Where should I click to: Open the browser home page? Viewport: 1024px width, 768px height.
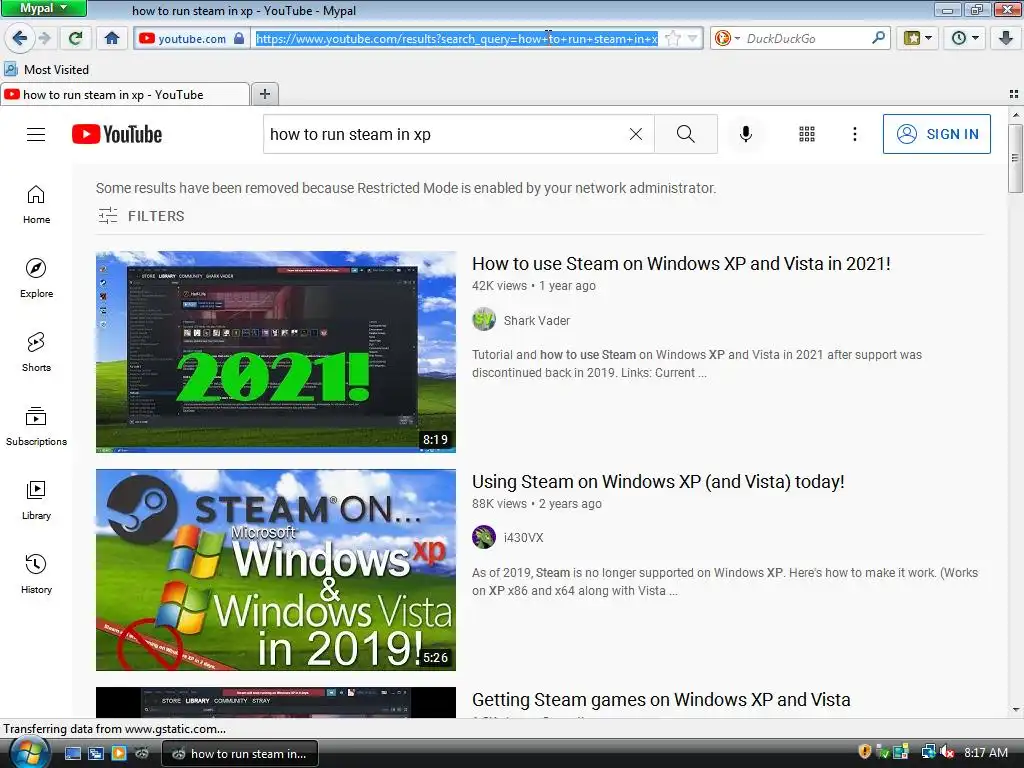(x=112, y=39)
